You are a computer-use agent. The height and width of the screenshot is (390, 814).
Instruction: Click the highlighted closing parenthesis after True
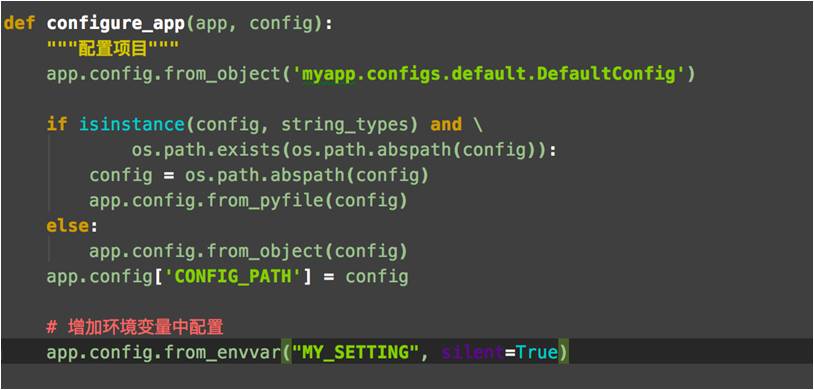[x=563, y=353]
